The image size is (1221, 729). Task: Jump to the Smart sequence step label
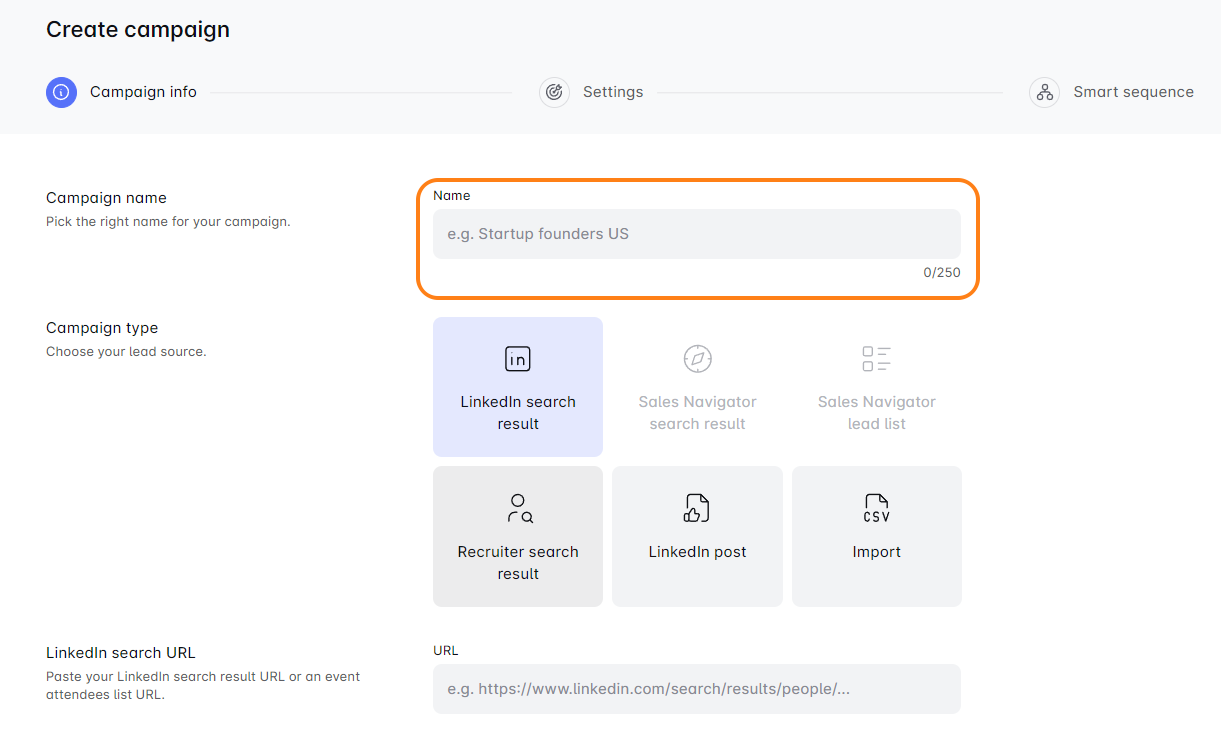[1133, 92]
